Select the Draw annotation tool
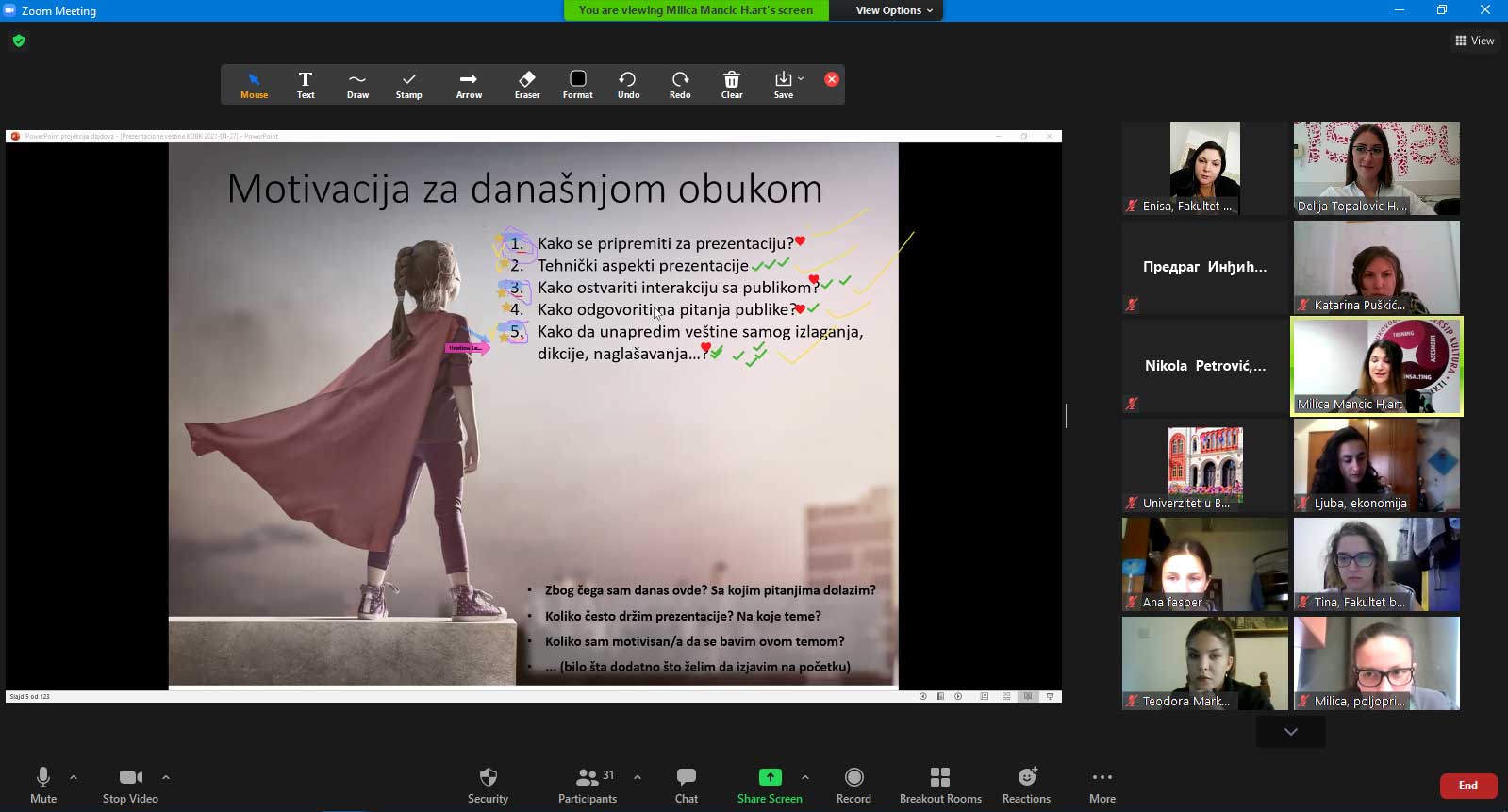This screenshot has height=812, width=1508. pos(357,84)
